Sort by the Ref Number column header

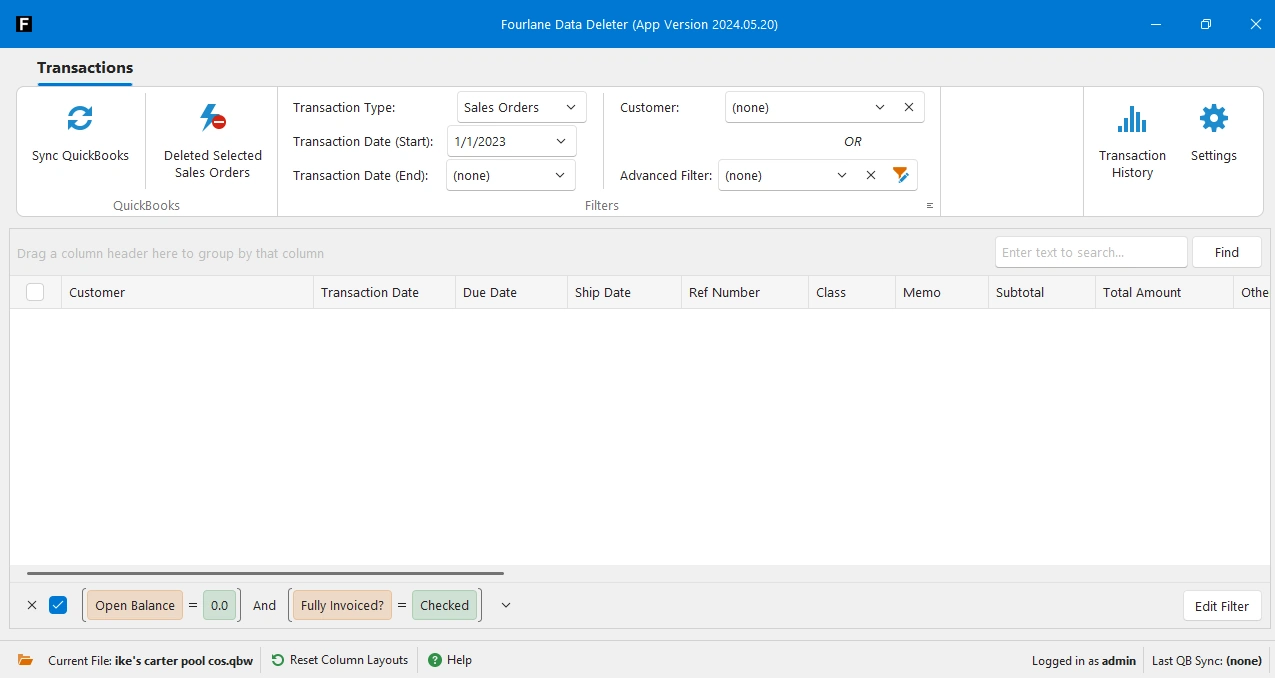tap(745, 292)
